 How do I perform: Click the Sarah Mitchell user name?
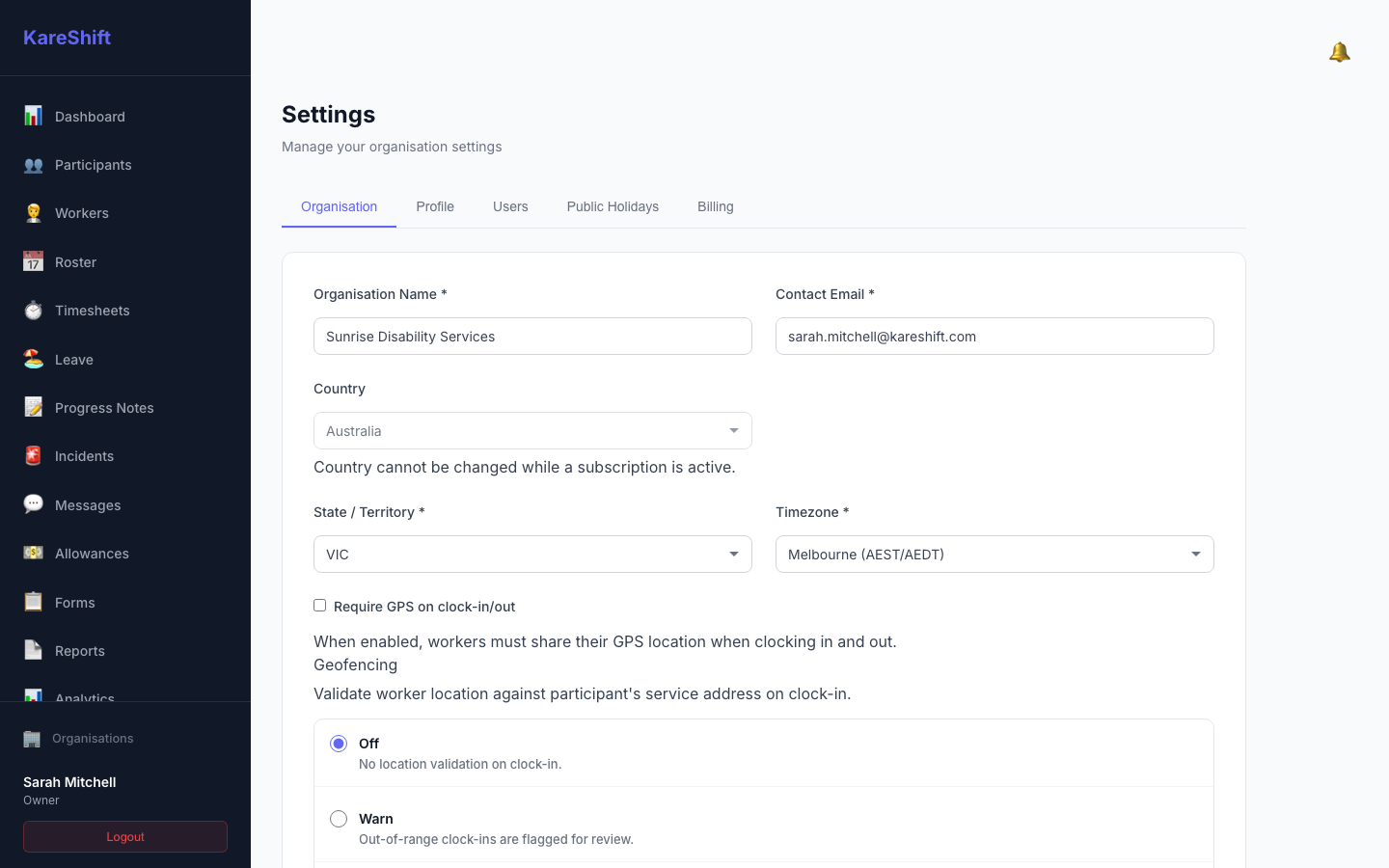point(69,782)
